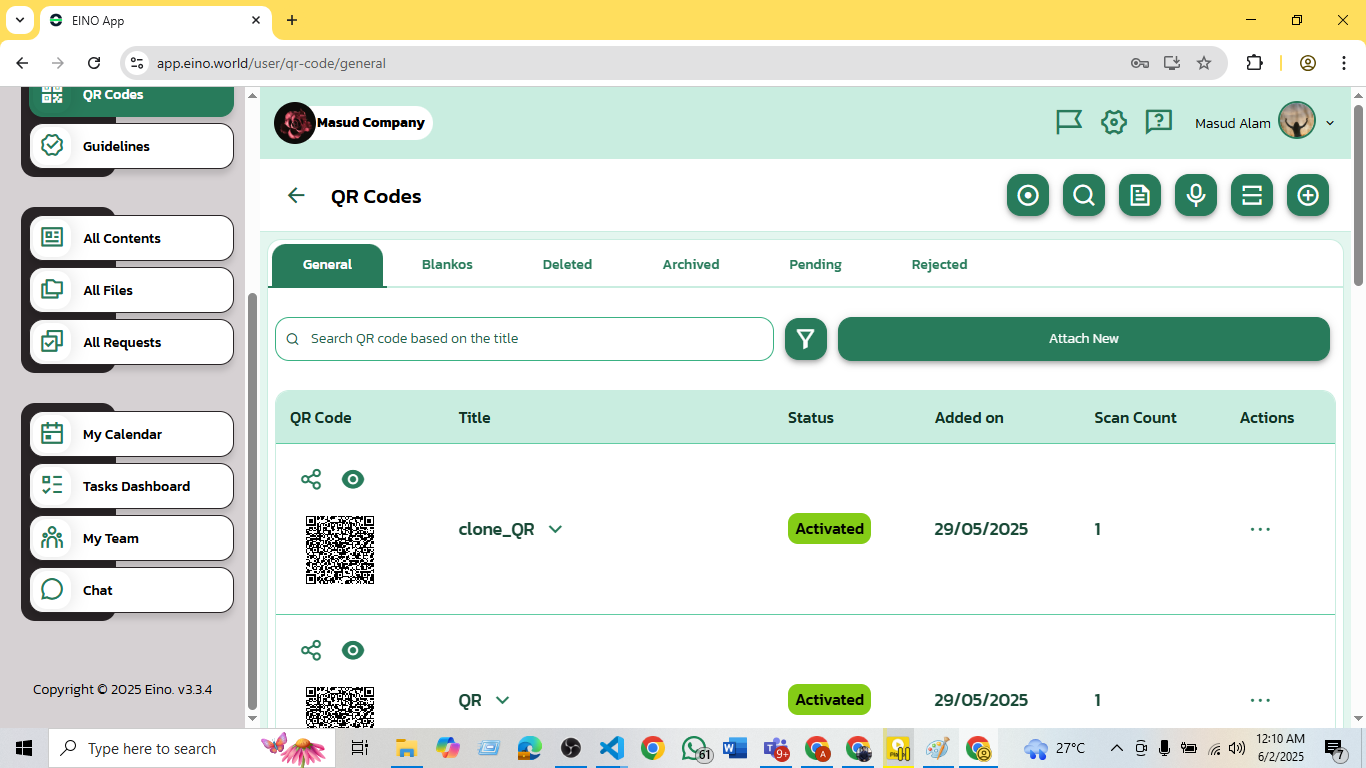Open the filter funnel button
This screenshot has height=768, width=1366.
point(806,339)
